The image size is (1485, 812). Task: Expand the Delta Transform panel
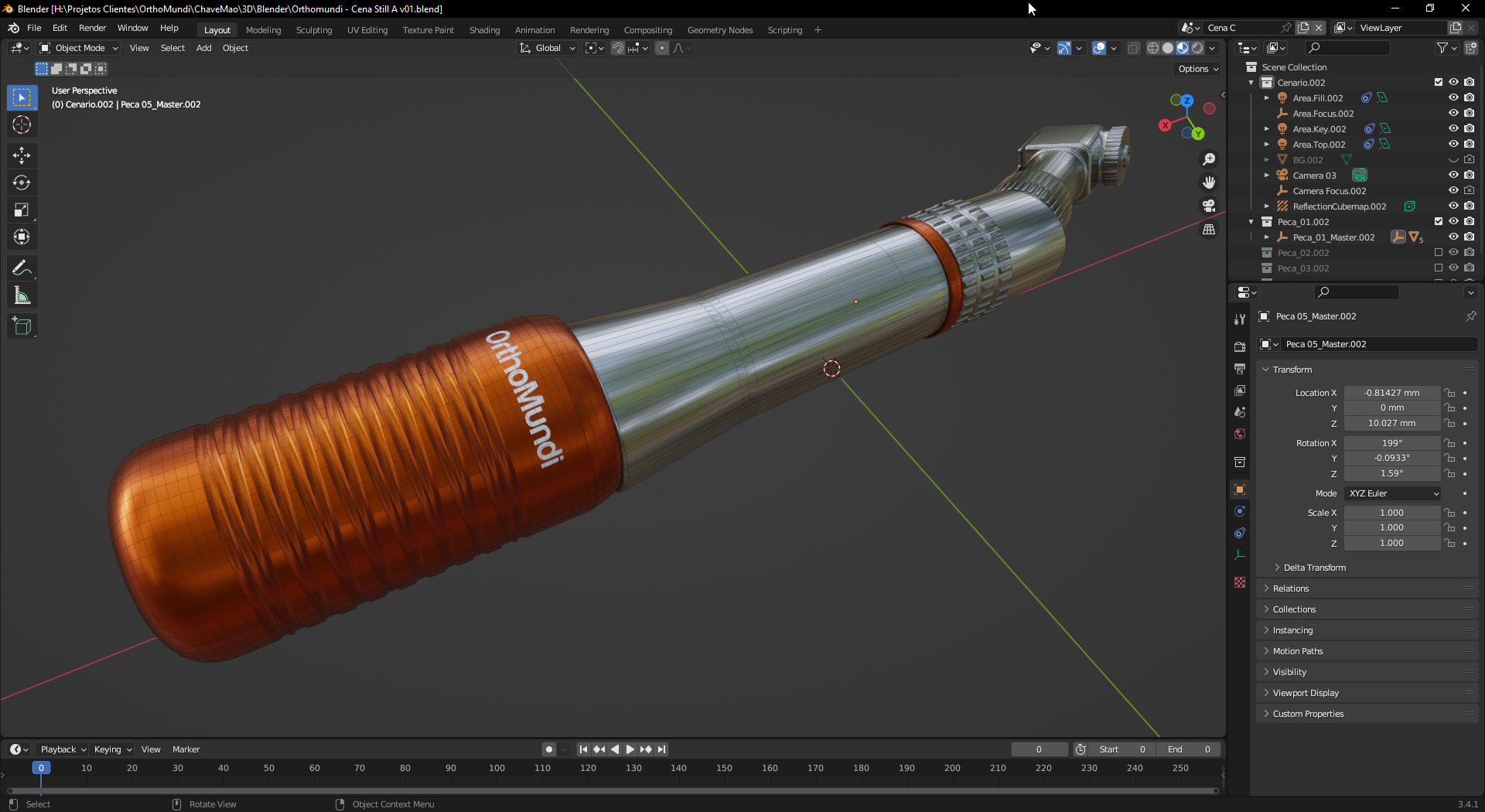click(1314, 568)
